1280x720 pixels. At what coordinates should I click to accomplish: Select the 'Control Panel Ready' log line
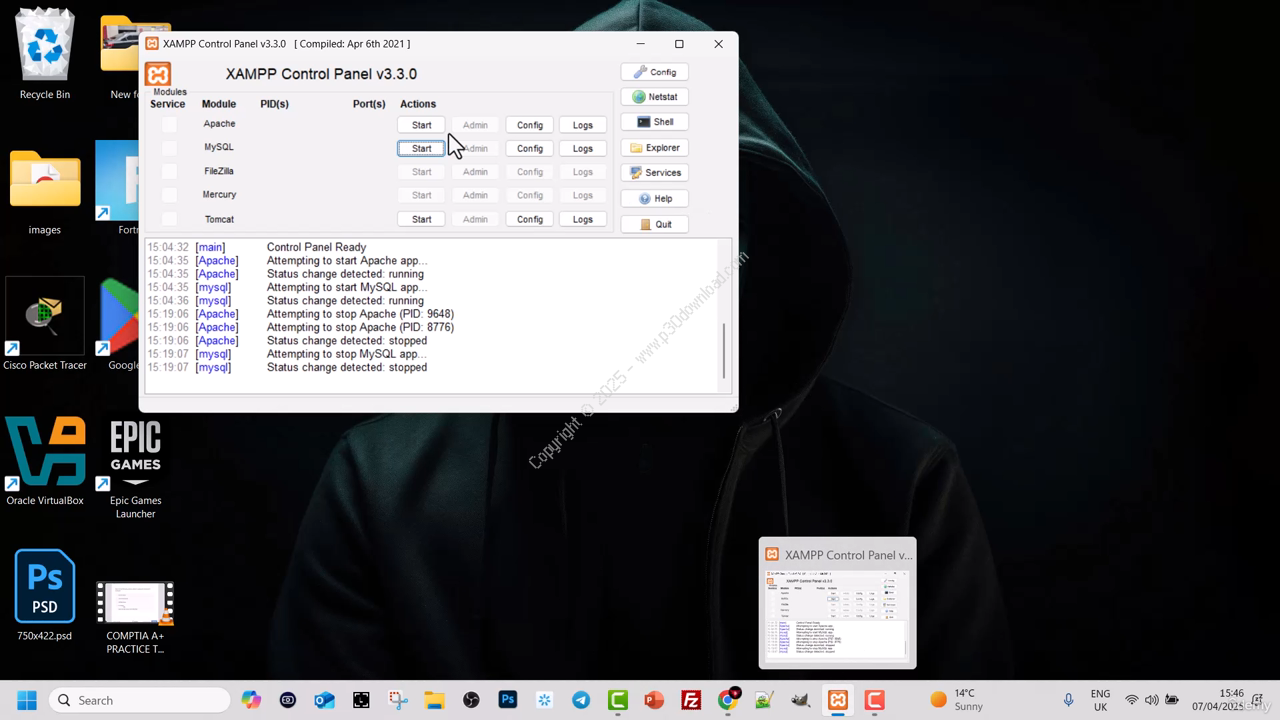(x=316, y=247)
